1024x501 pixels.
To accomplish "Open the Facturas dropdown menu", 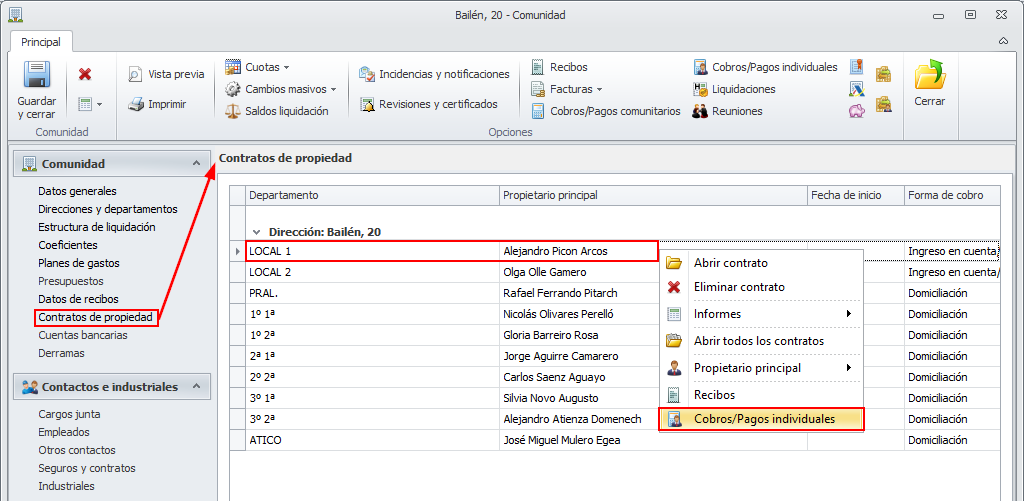I will (x=599, y=89).
